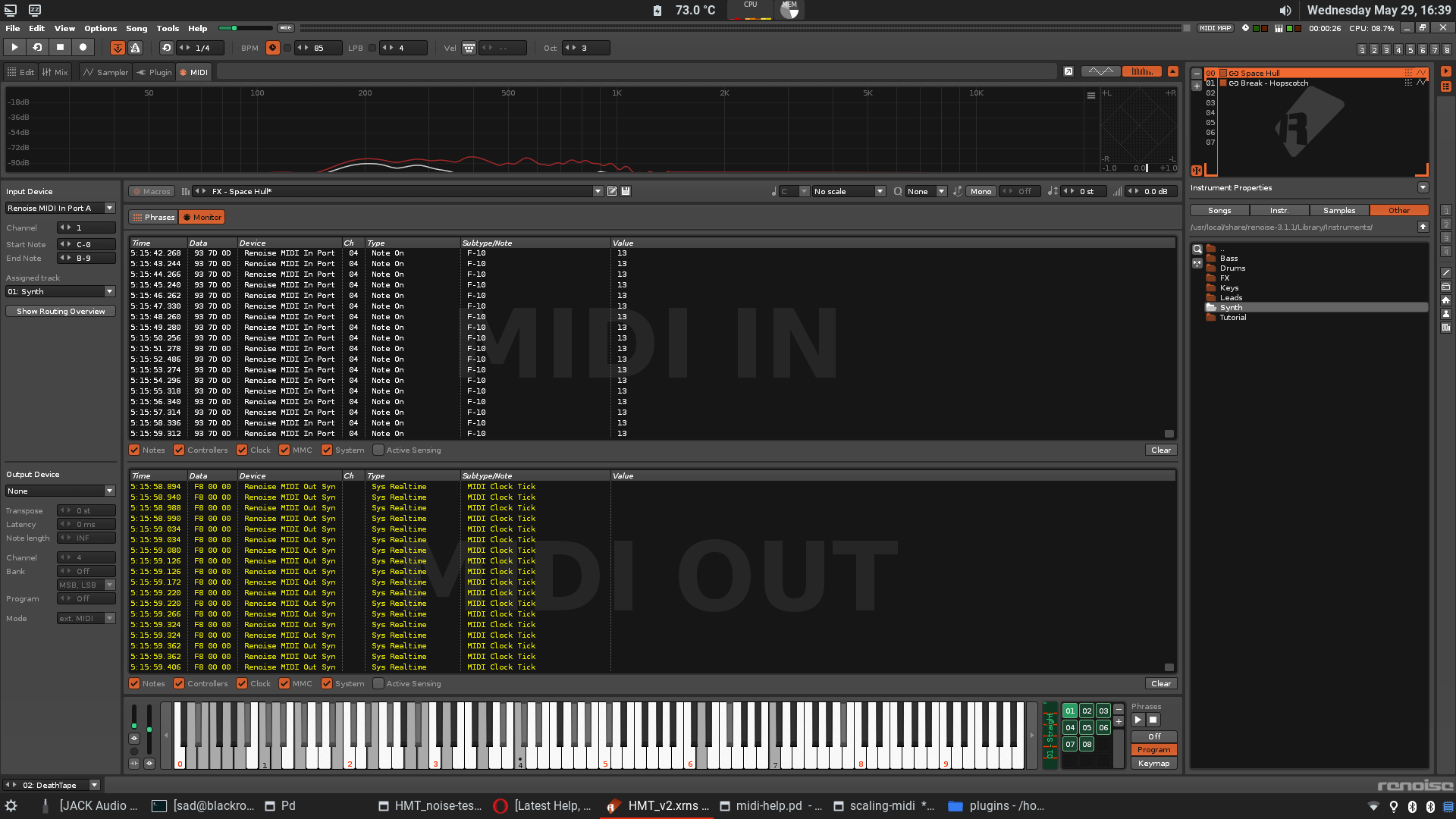
Task: Select the spectrum analyzer view button
Action: click(1142, 71)
